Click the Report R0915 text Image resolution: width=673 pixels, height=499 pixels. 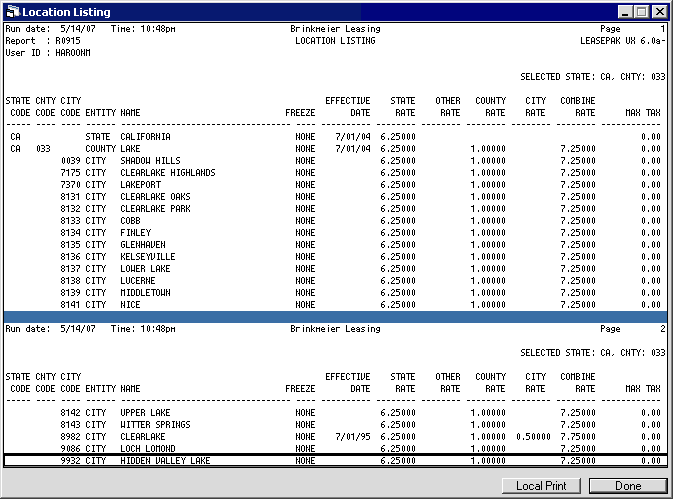pyautogui.click(x=43, y=41)
